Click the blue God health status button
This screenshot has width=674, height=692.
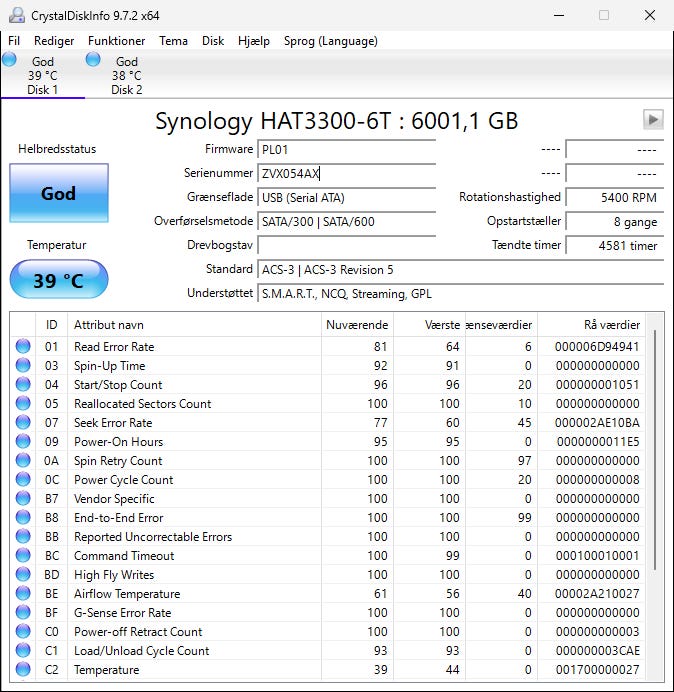(x=58, y=194)
